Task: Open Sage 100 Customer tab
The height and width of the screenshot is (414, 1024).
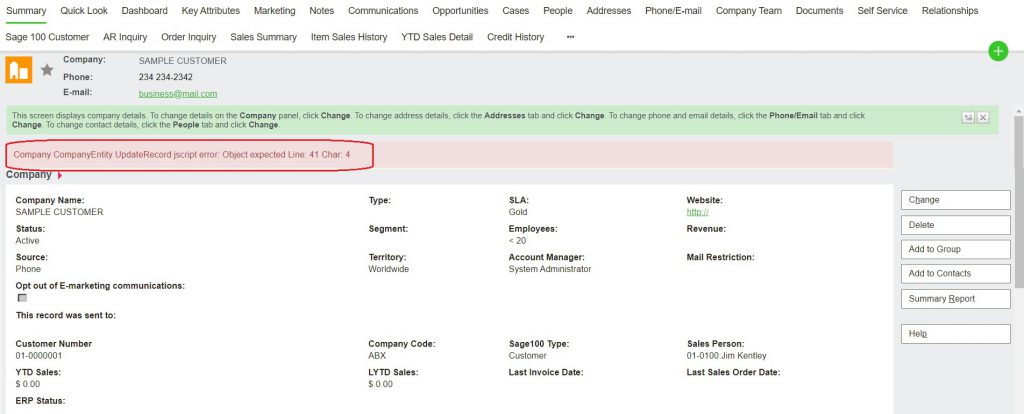Action: coord(47,37)
